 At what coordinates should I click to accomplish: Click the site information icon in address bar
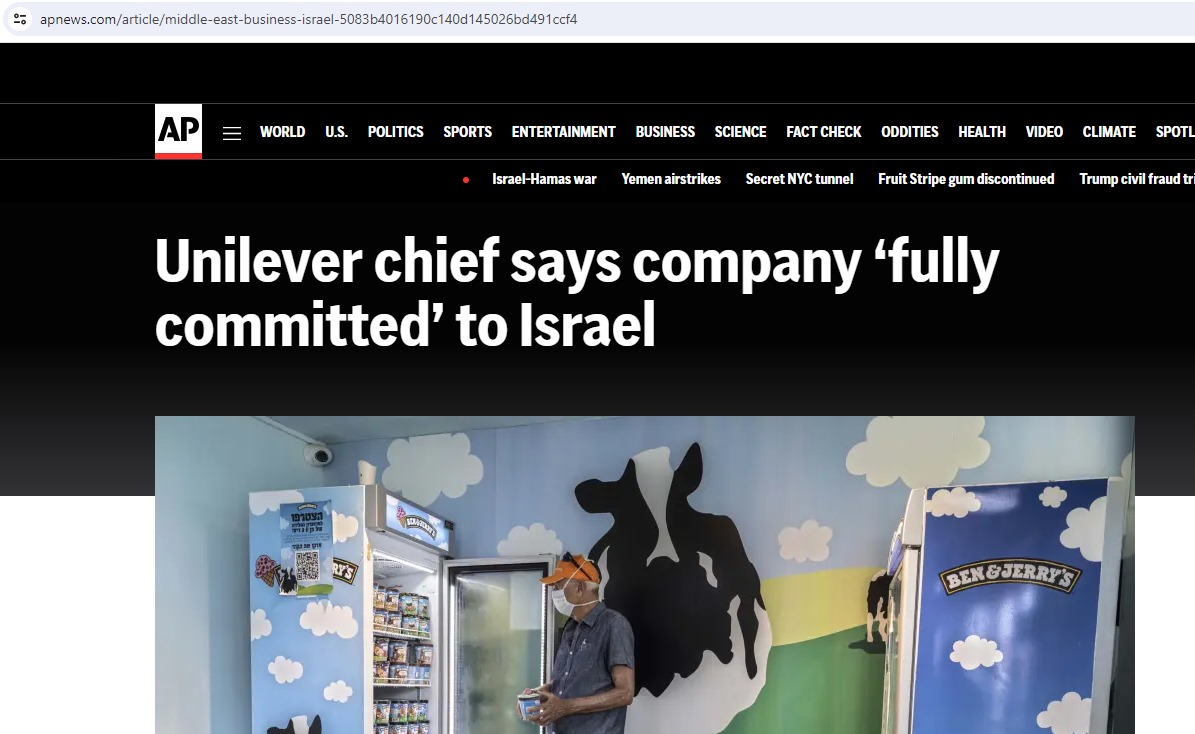21,19
